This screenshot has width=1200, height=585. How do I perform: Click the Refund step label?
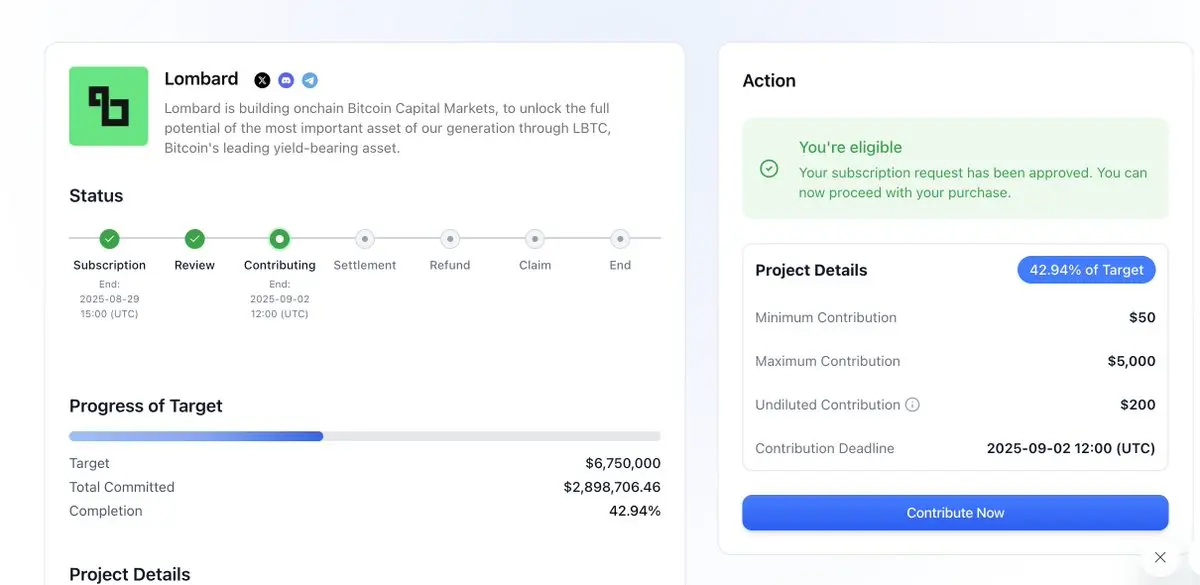[x=450, y=265]
